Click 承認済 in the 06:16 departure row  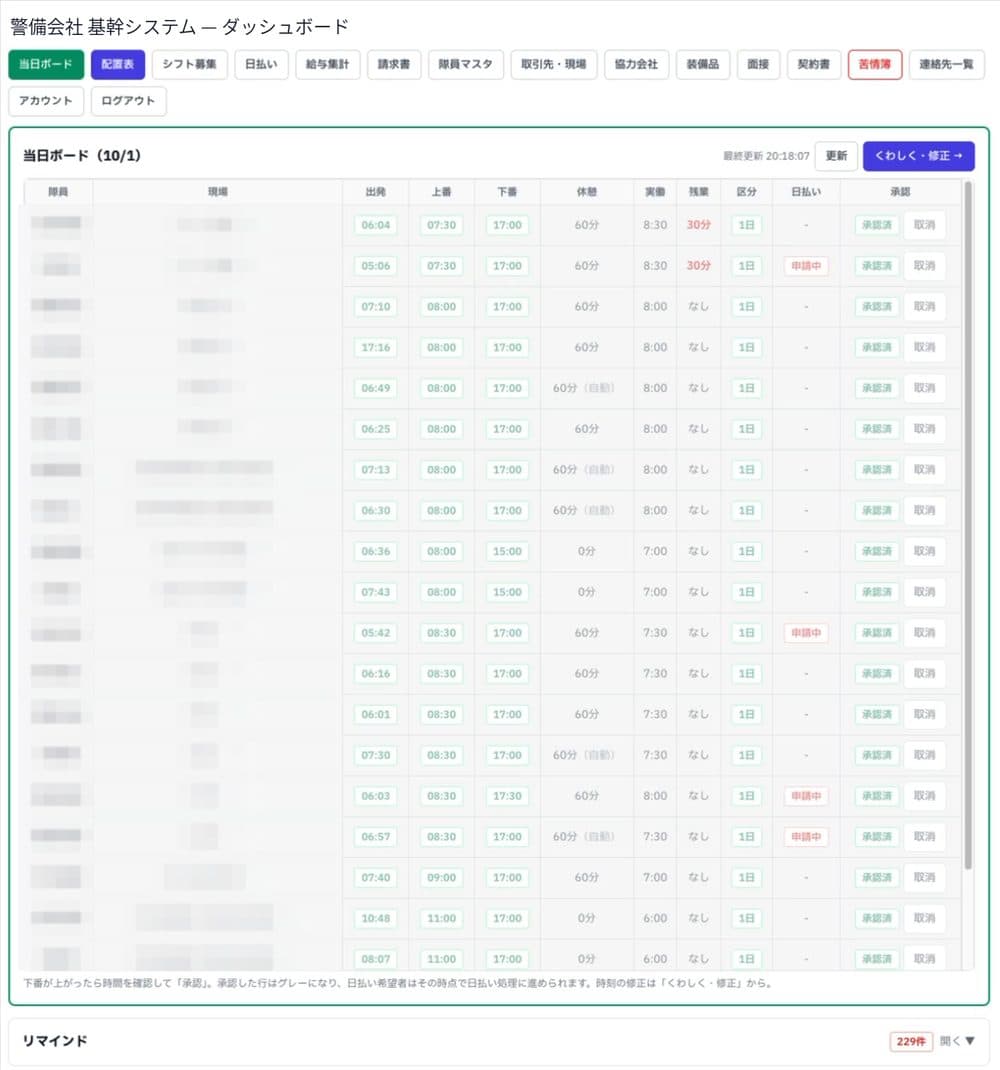876,674
